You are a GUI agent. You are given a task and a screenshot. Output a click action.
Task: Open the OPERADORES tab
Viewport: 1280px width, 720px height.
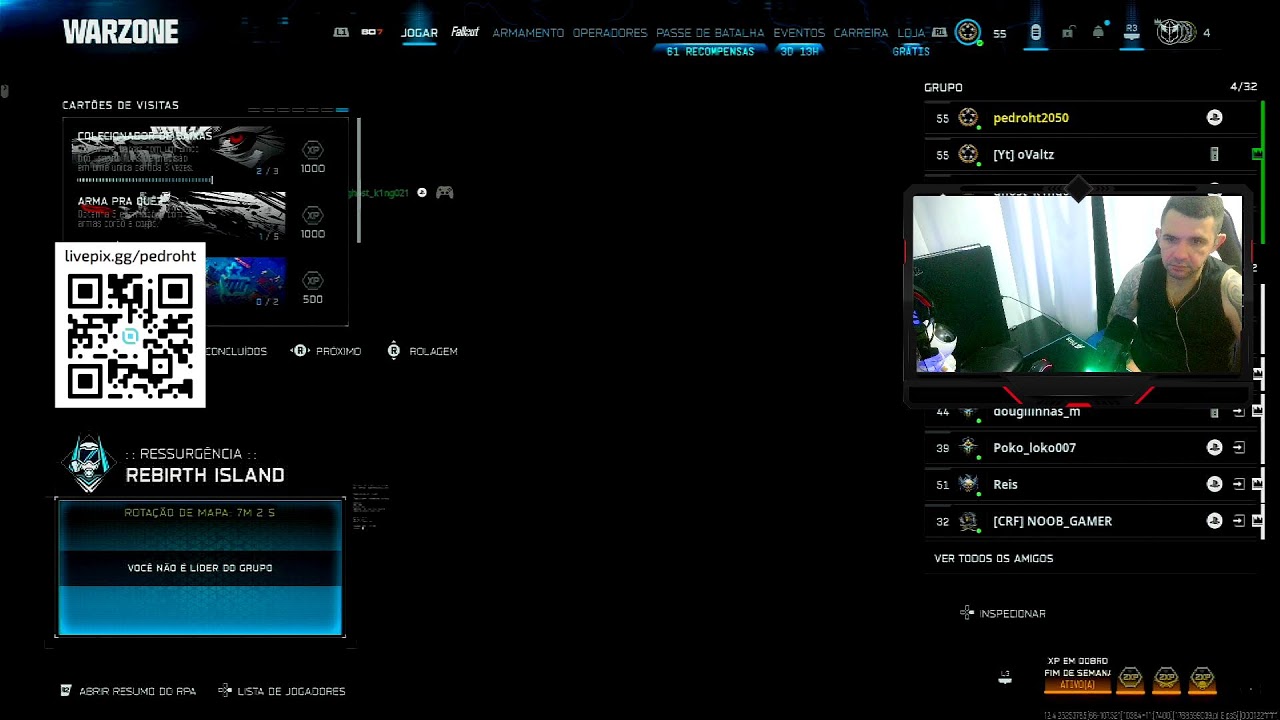click(610, 33)
